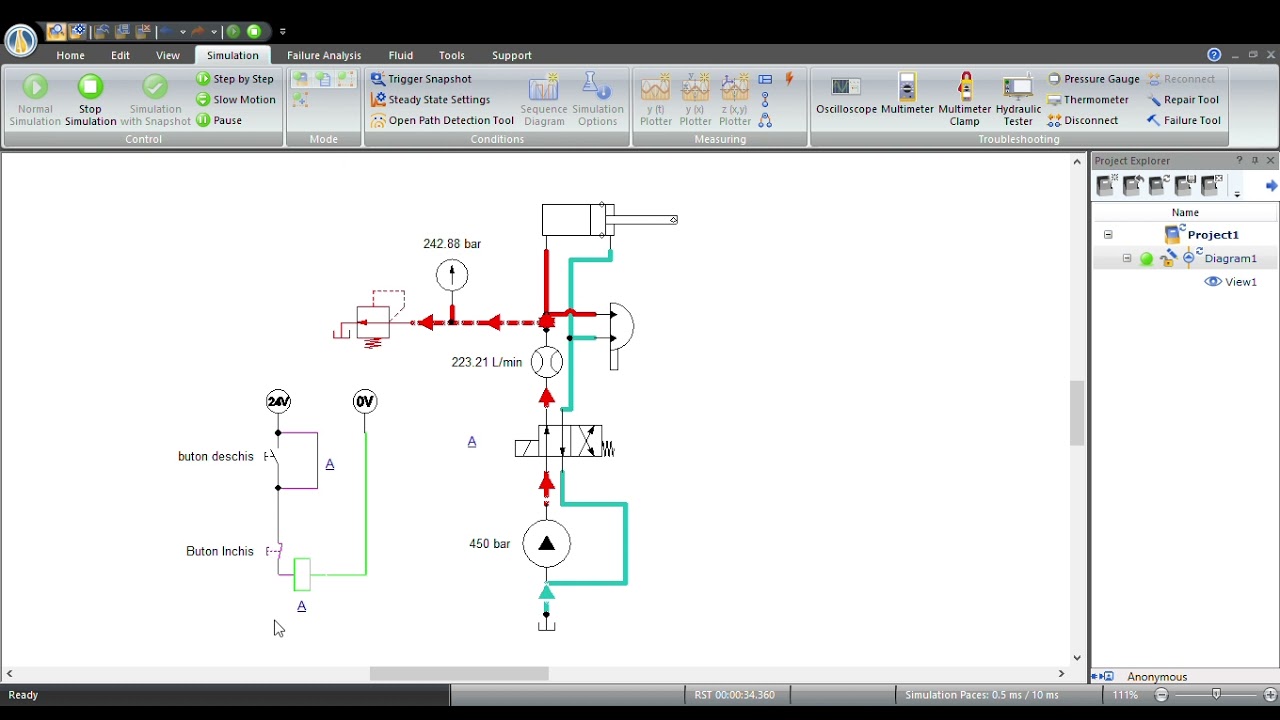Viewport: 1280px width, 720px height.
Task: Open the y(t) Plotter
Action: (656, 100)
